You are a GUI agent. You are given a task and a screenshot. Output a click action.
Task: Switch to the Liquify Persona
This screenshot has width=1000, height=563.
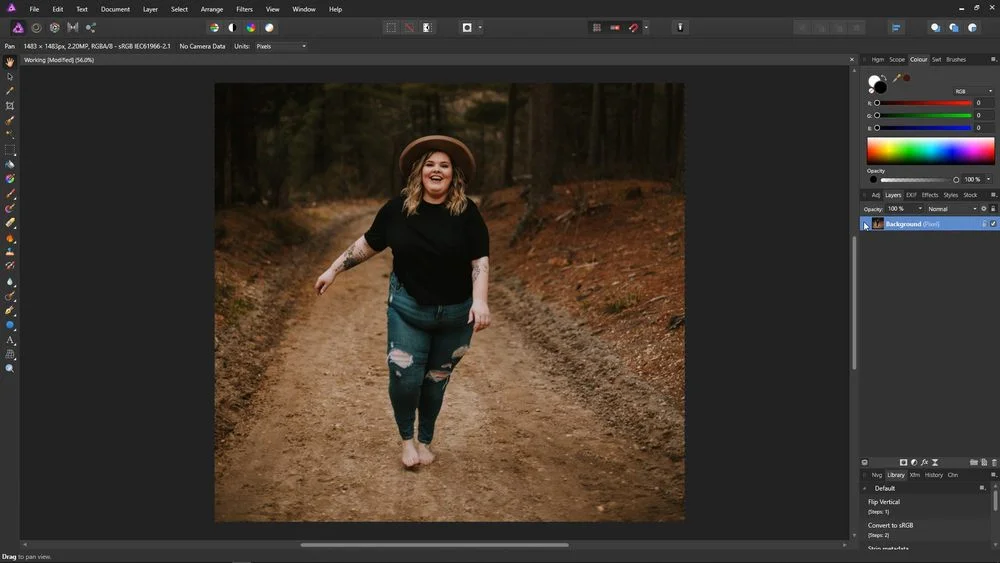click(36, 28)
